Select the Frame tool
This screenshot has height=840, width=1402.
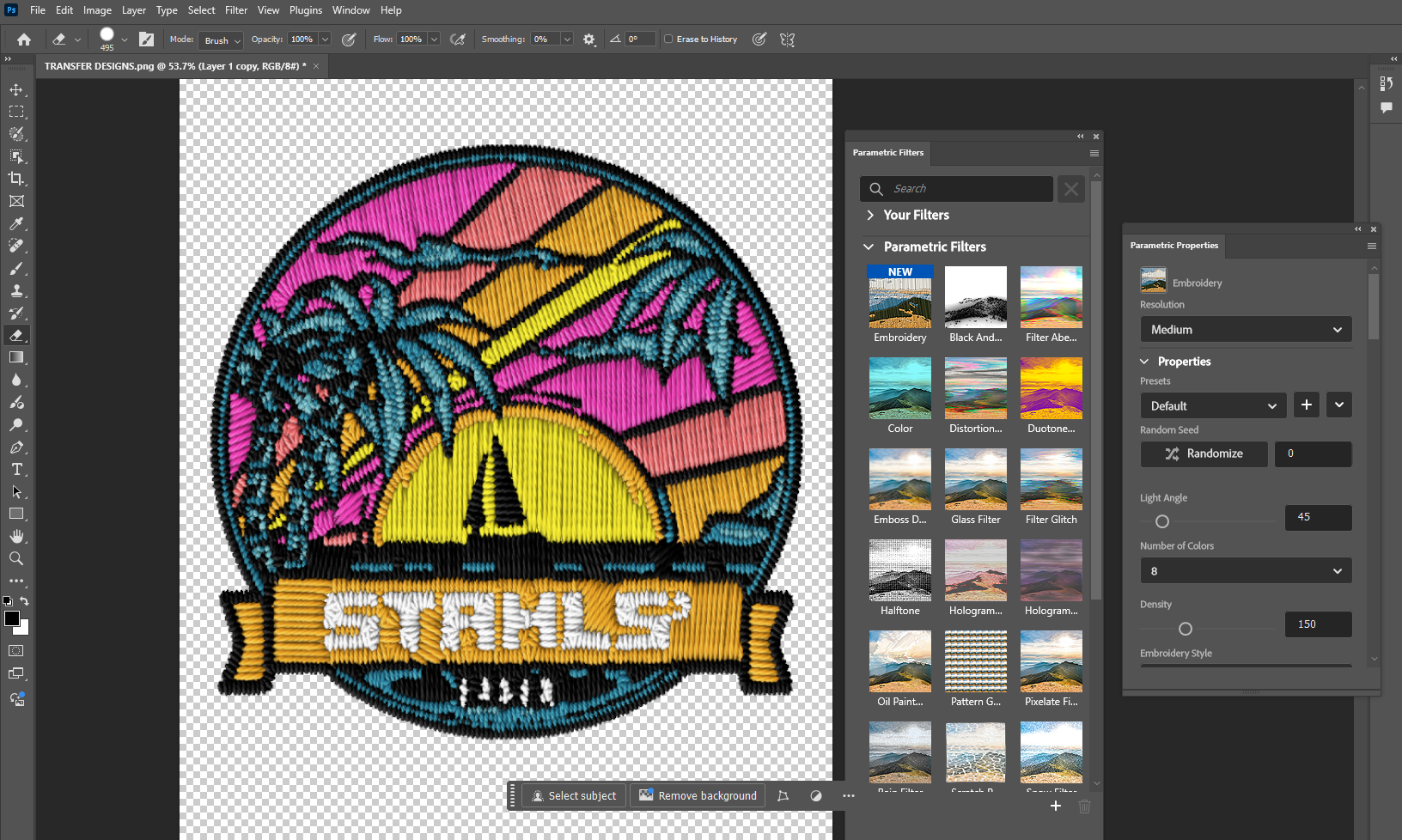tap(16, 201)
